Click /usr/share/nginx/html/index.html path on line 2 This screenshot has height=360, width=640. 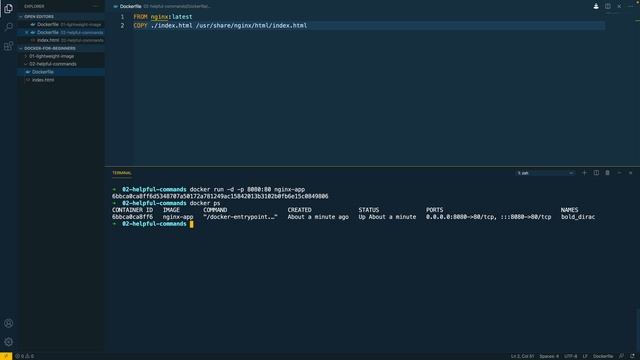251,25
